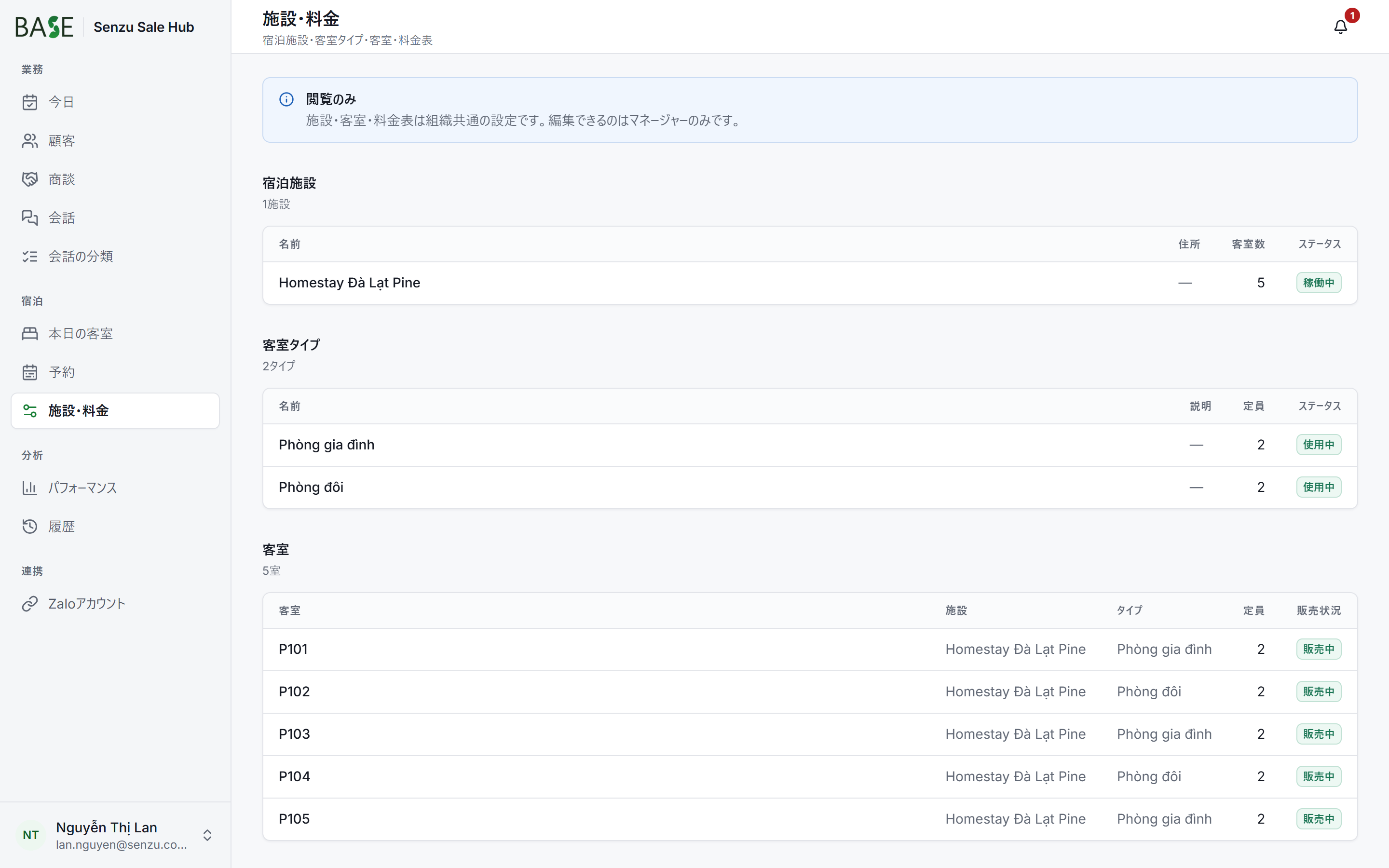Select room P105

(810, 819)
